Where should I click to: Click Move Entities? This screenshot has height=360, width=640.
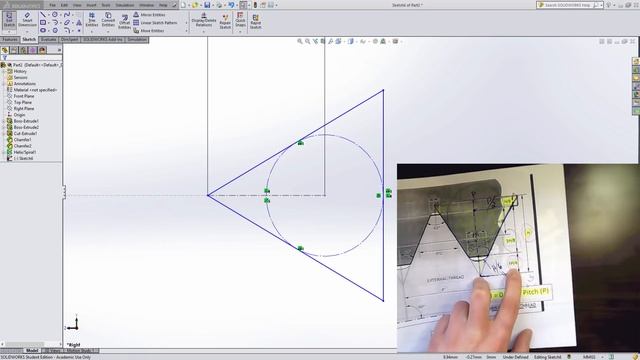(x=149, y=31)
